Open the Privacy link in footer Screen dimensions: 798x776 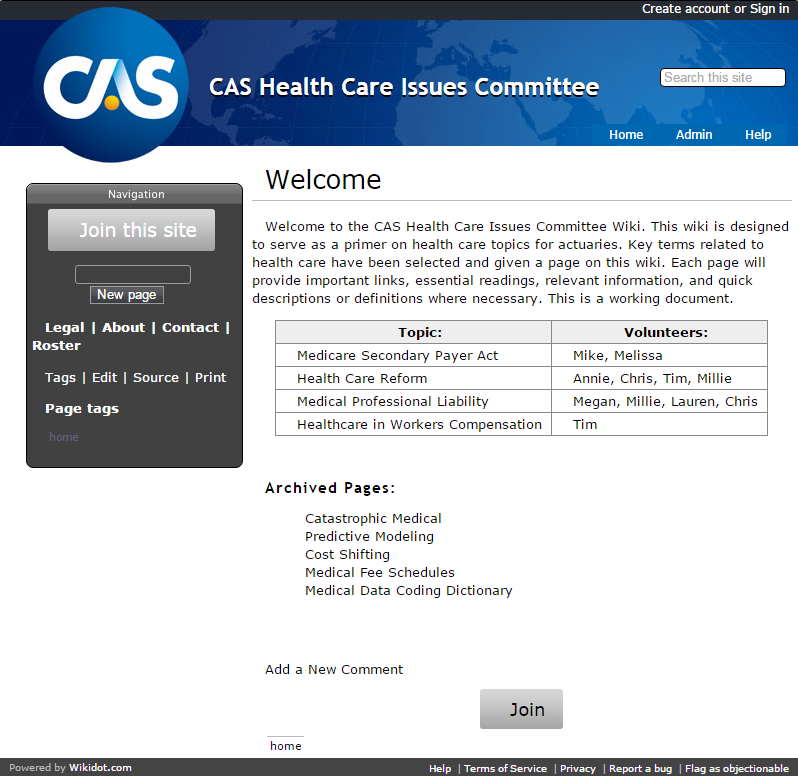pyautogui.click(x=578, y=768)
